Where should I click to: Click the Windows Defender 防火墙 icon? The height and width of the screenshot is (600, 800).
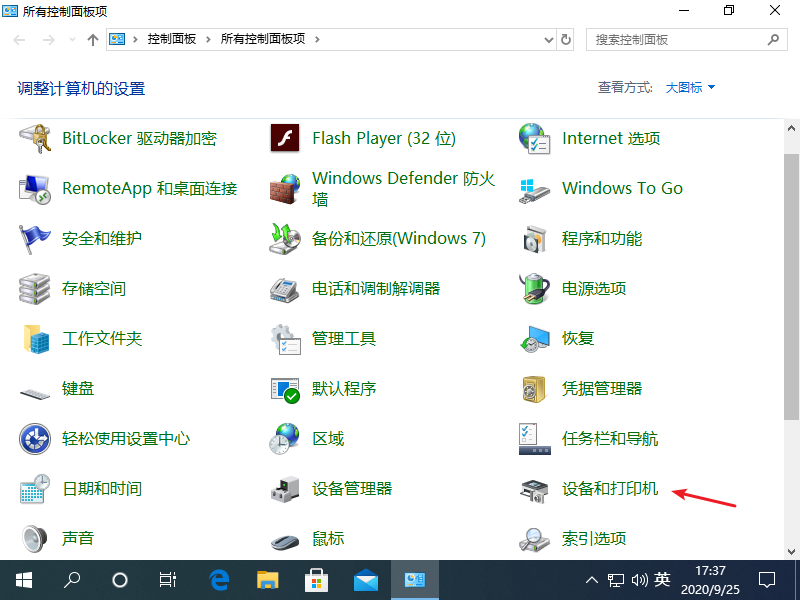[x=285, y=188]
